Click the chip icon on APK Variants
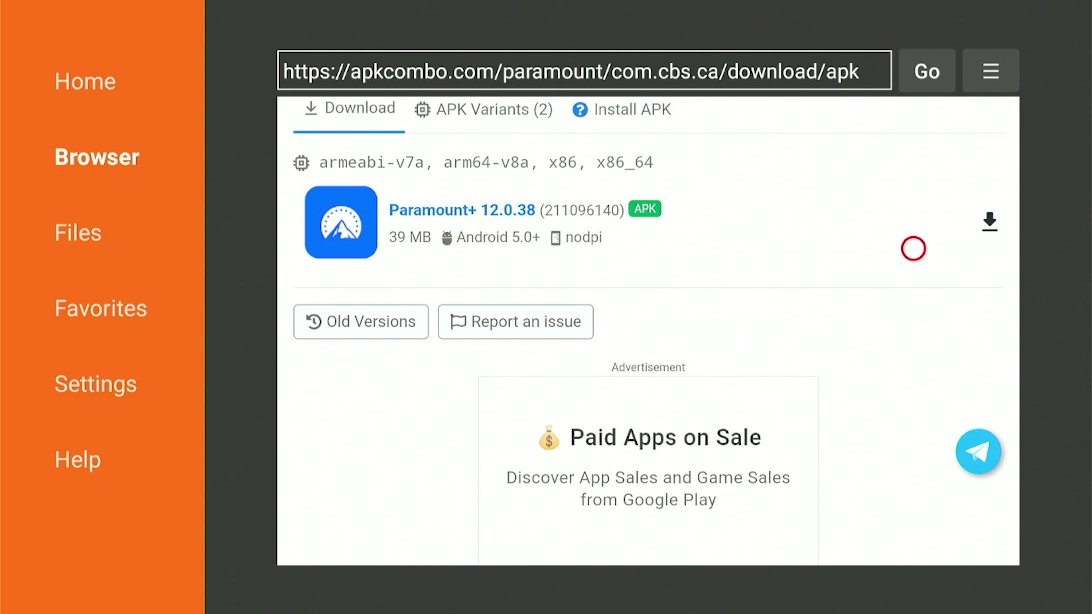 [x=422, y=110]
